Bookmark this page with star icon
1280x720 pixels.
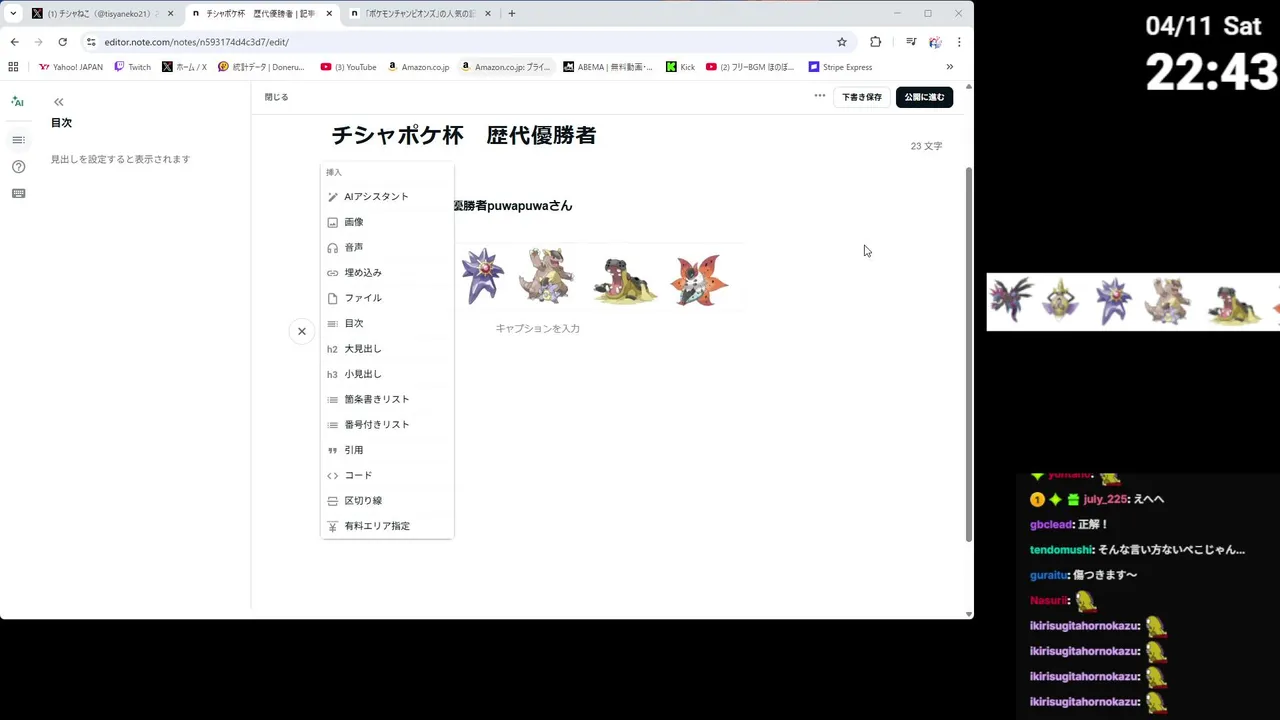[x=842, y=42]
